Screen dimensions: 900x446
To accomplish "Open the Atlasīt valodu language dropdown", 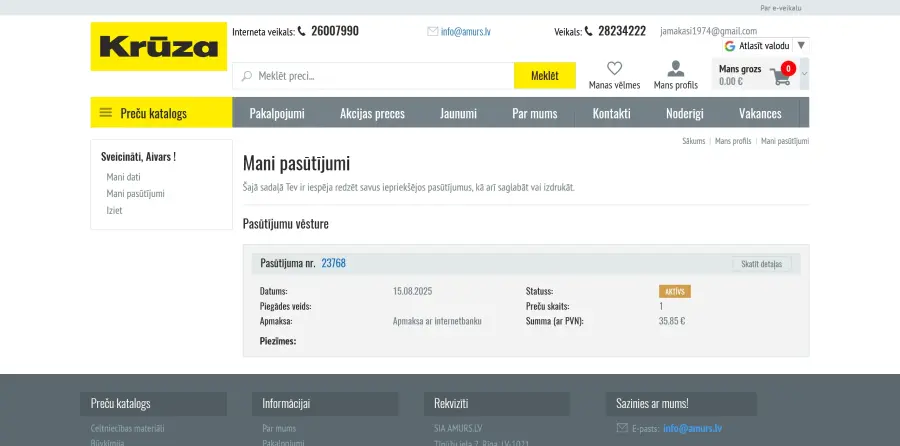I will (x=764, y=46).
